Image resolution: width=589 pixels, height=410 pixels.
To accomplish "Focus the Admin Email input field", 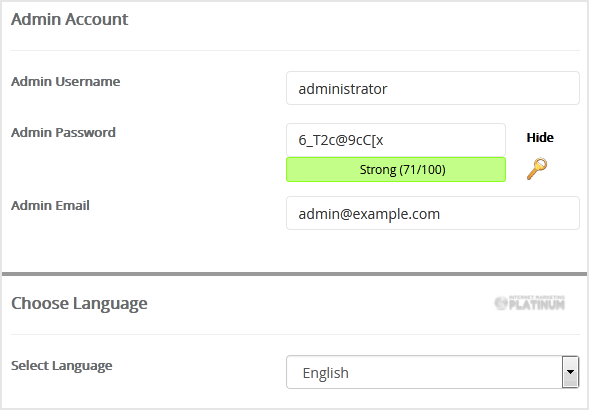I will (433, 213).
